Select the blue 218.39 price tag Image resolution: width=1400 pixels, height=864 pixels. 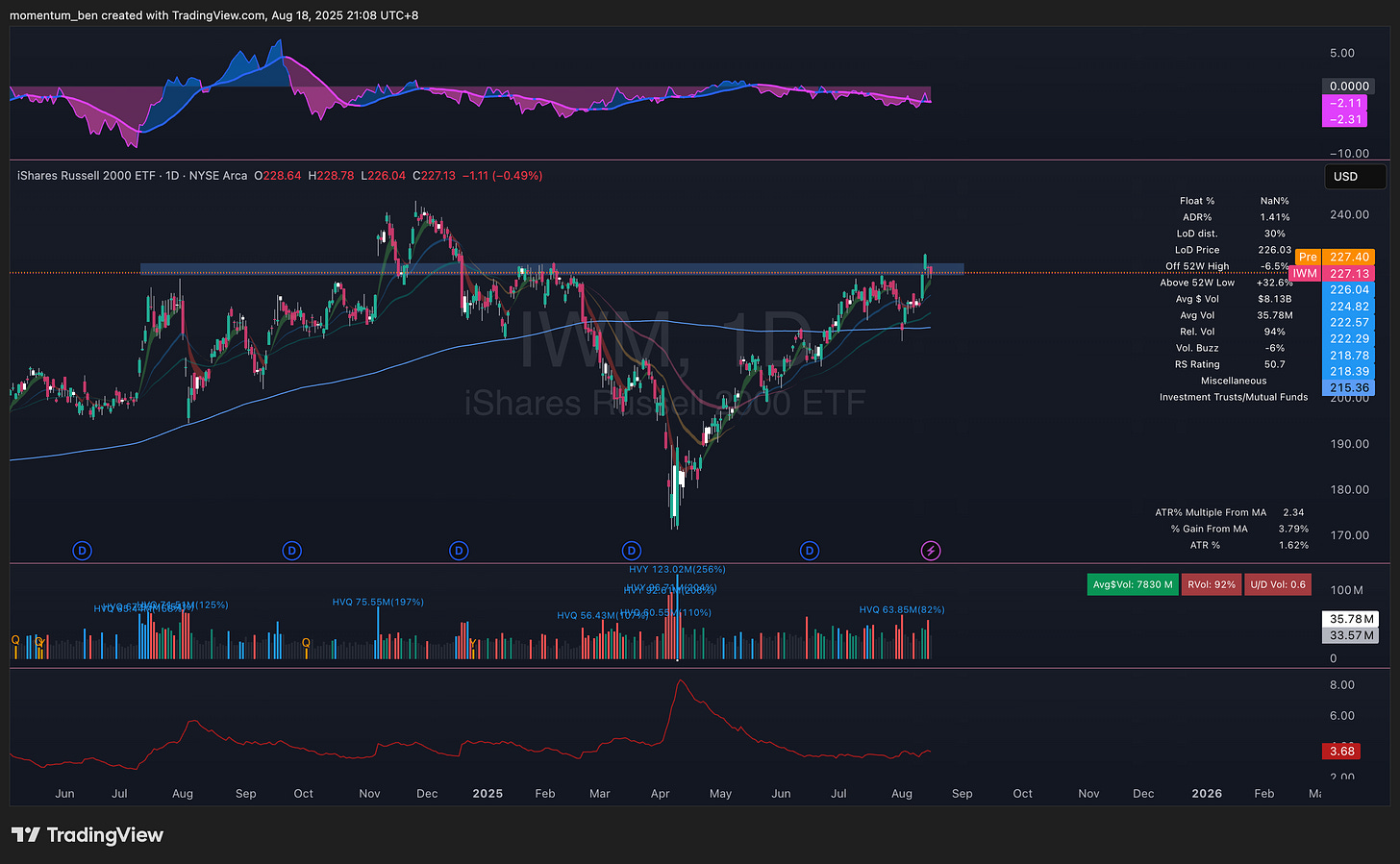pos(1349,372)
